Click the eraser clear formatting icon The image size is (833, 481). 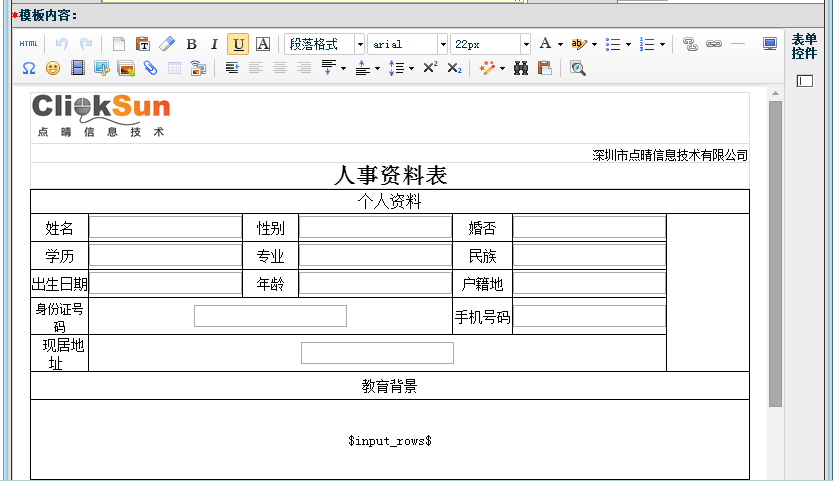point(167,44)
